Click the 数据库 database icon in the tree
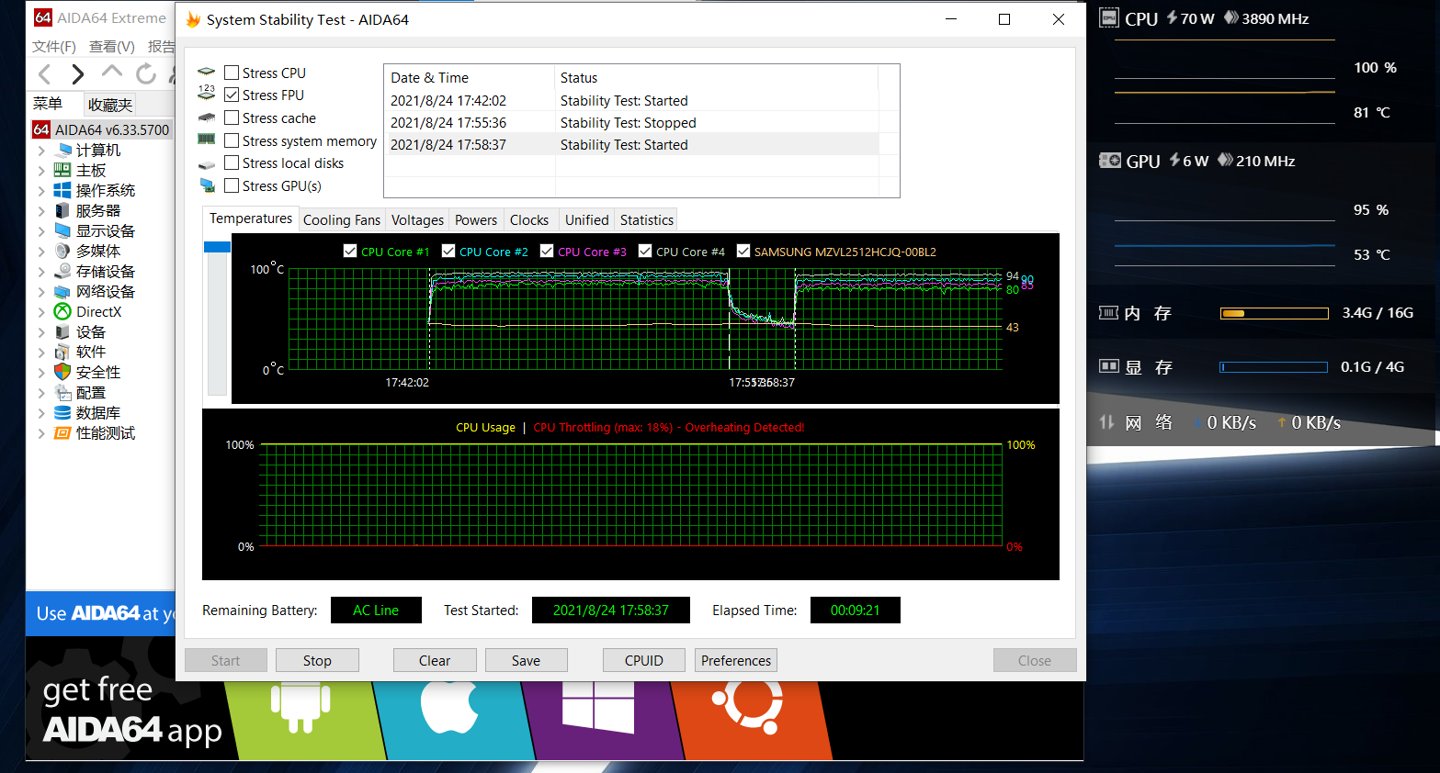Viewport: 1440px width, 773px height. tap(63, 413)
